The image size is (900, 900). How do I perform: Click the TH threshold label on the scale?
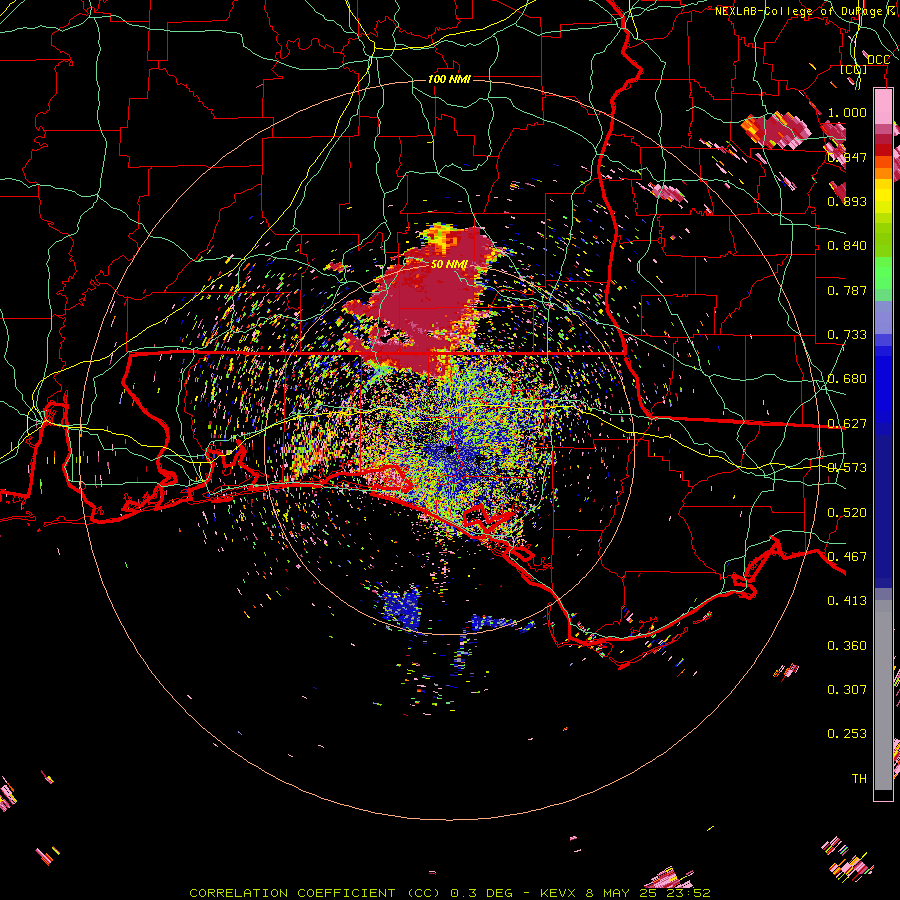click(x=859, y=778)
